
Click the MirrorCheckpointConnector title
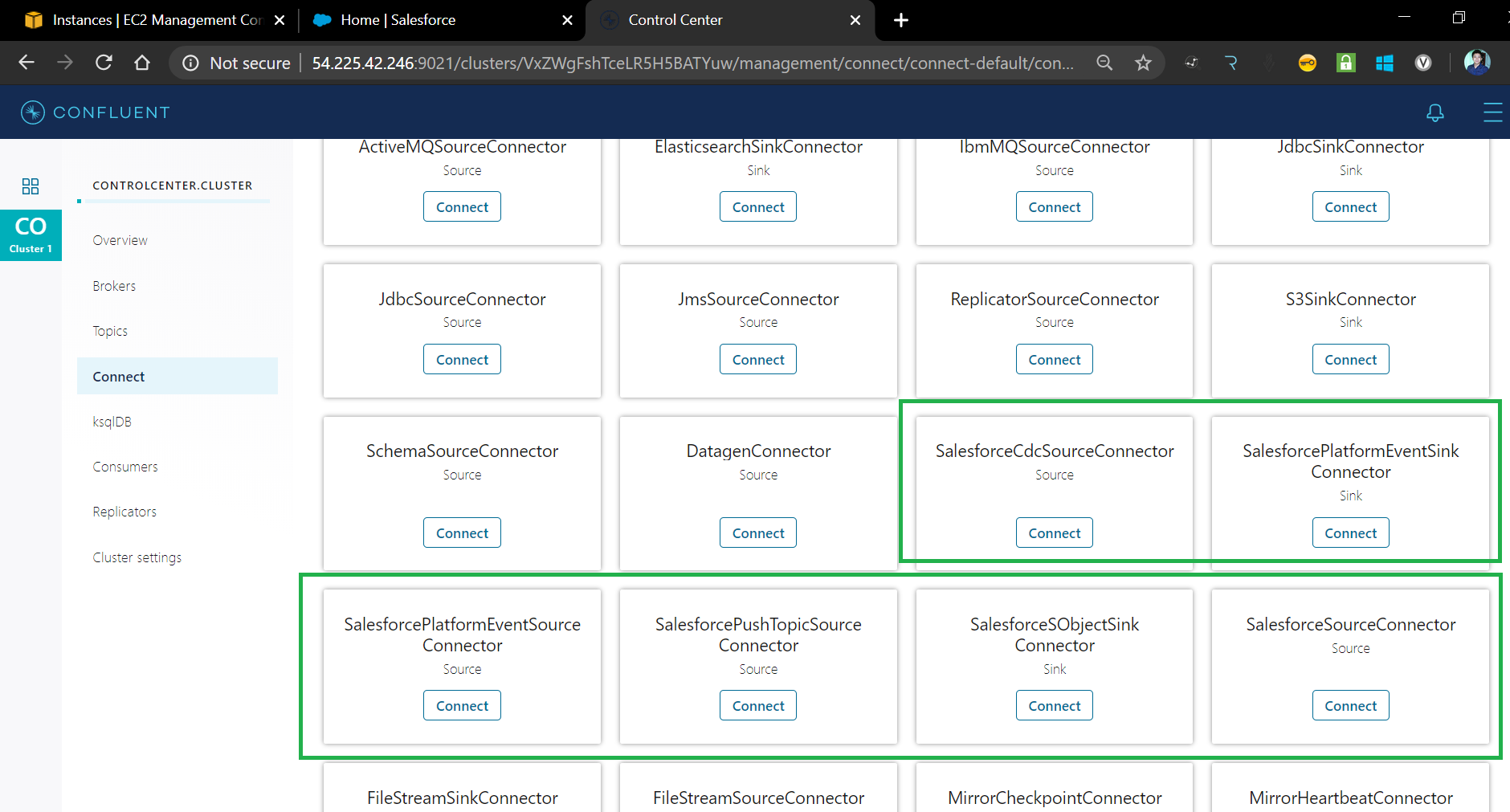click(x=1055, y=798)
